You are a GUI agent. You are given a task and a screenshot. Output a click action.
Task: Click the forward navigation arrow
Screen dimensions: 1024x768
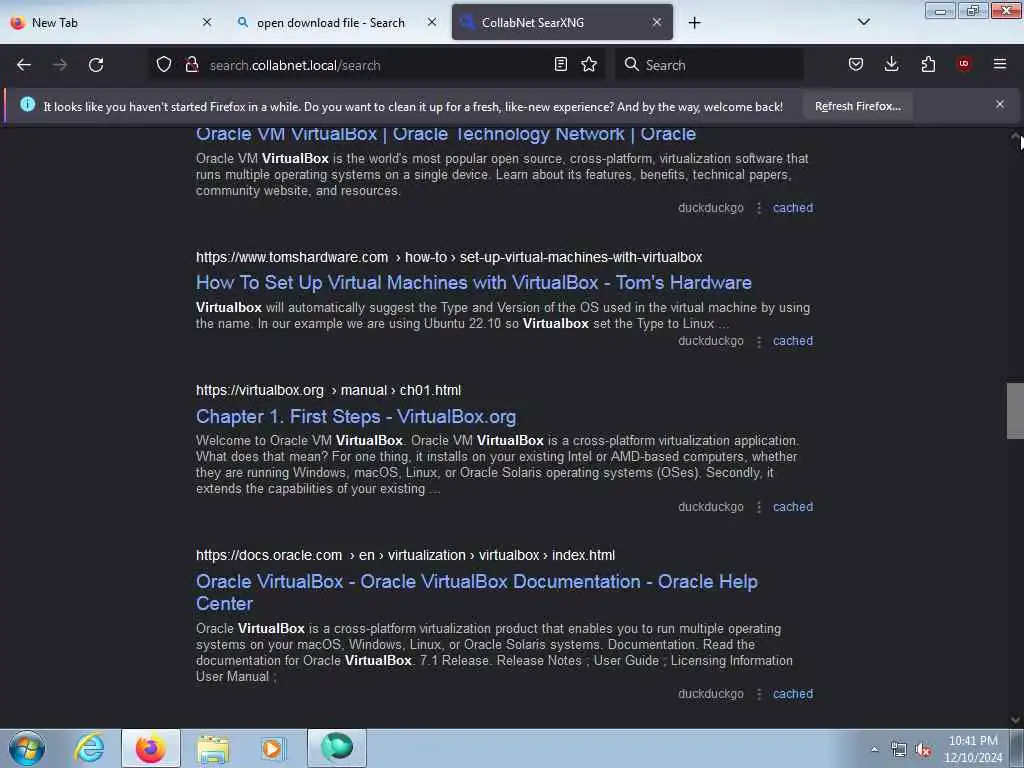(59, 65)
